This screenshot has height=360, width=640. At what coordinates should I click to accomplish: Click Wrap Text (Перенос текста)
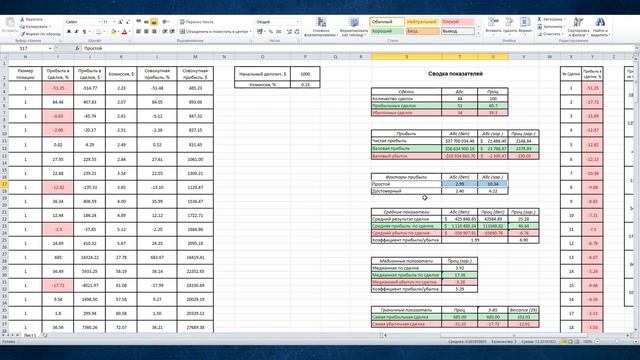[x=197, y=22]
